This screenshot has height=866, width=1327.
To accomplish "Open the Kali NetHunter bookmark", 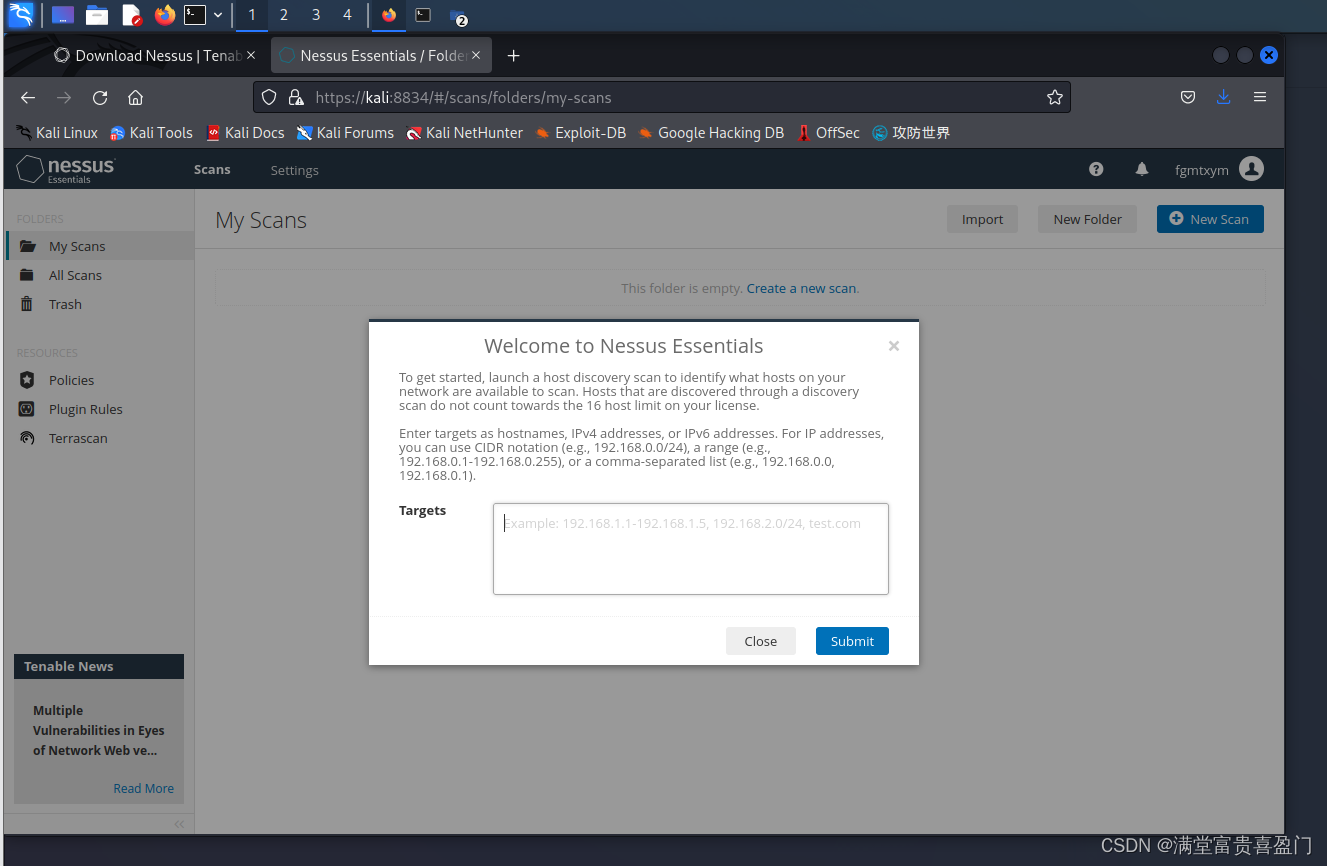I will point(465,133).
